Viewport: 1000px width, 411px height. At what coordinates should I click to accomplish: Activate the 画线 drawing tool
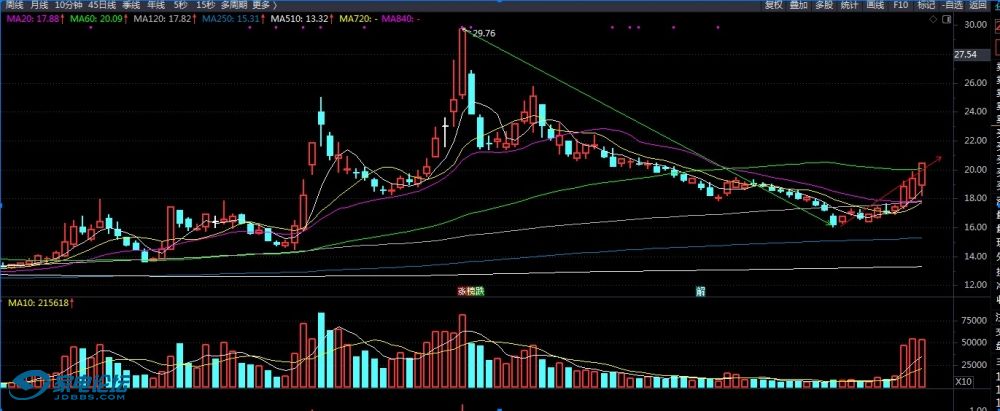(874, 5)
